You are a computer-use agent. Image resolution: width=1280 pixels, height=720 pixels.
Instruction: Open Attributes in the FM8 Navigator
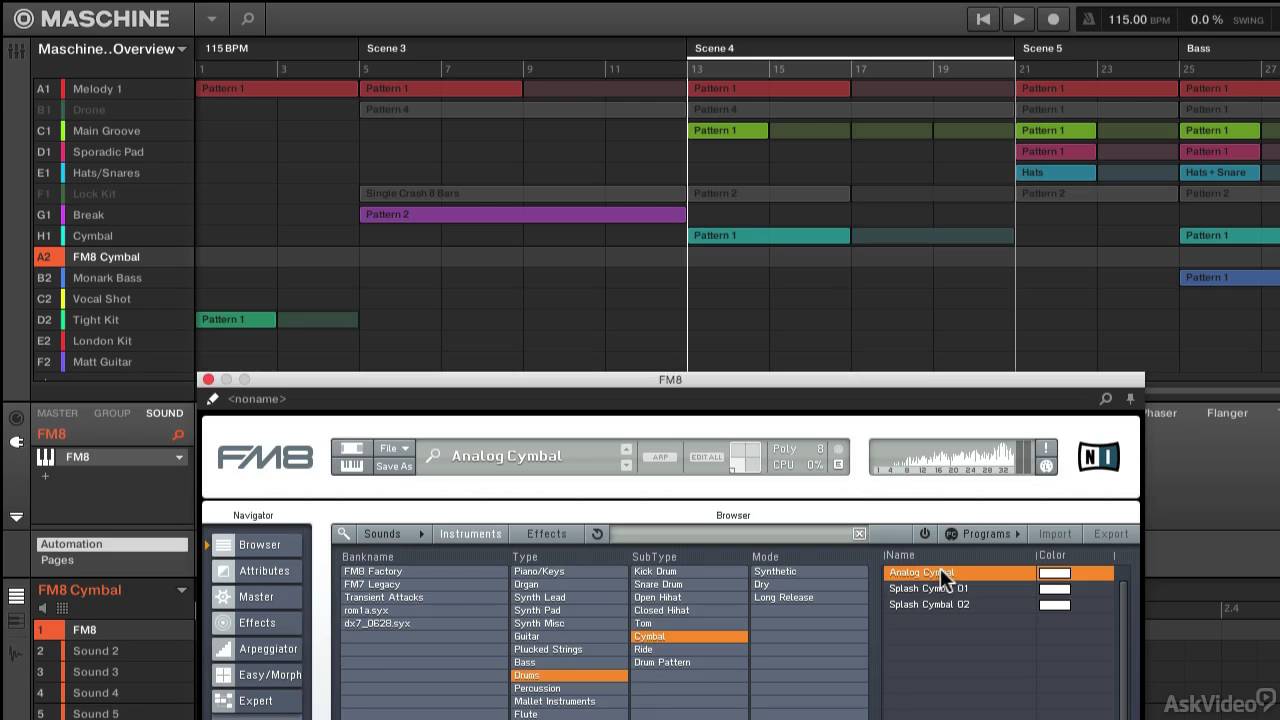pyautogui.click(x=257, y=571)
